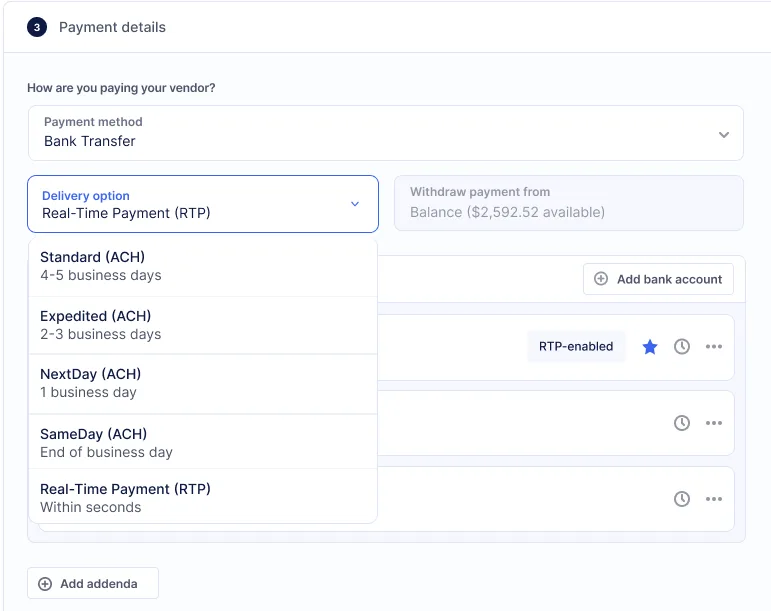The height and width of the screenshot is (611, 771).
Task: Click the Add addenda button
Action: [x=93, y=584]
